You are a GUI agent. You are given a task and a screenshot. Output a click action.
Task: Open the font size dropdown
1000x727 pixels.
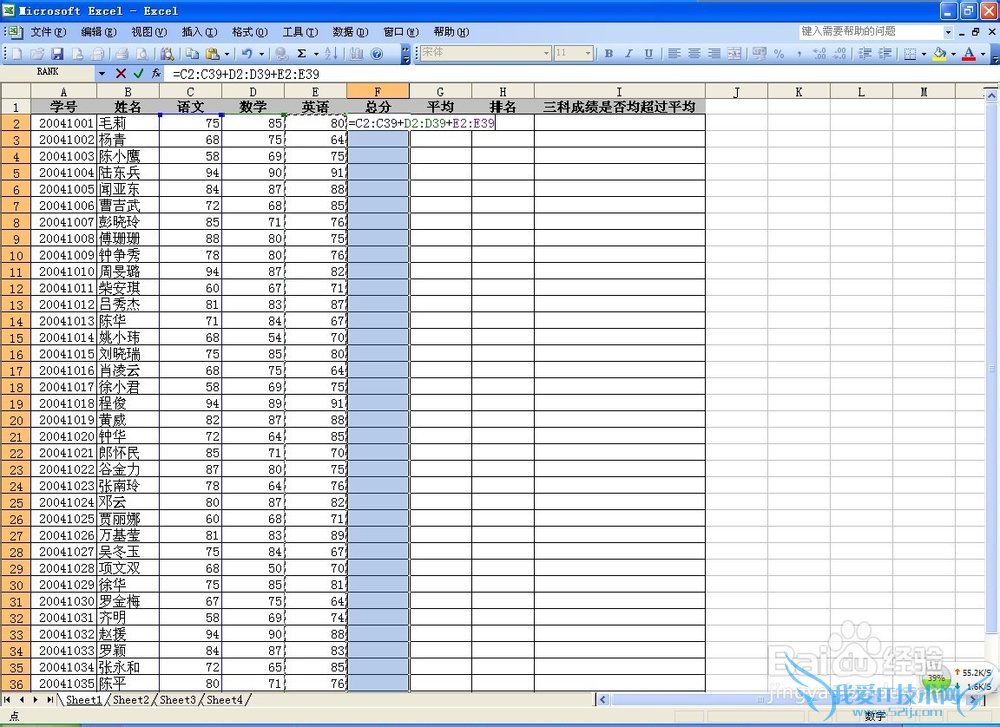click(588, 54)
